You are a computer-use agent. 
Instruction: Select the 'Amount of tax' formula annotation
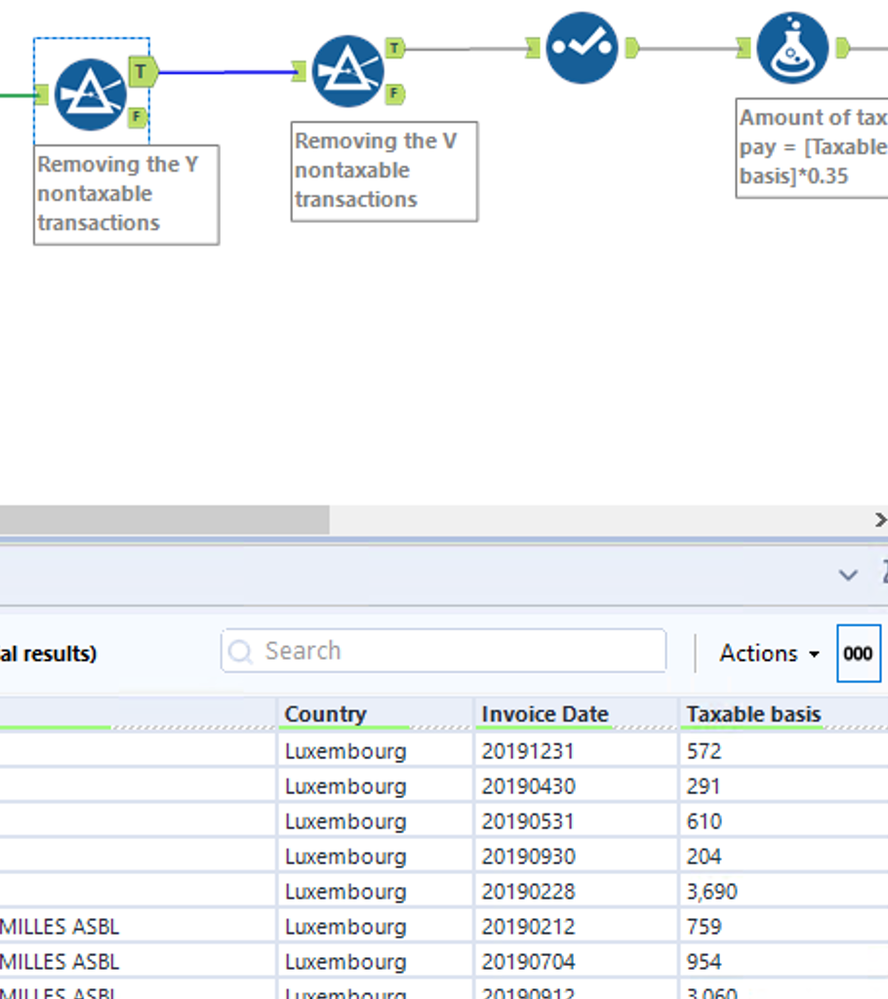[x=812, y=147]
